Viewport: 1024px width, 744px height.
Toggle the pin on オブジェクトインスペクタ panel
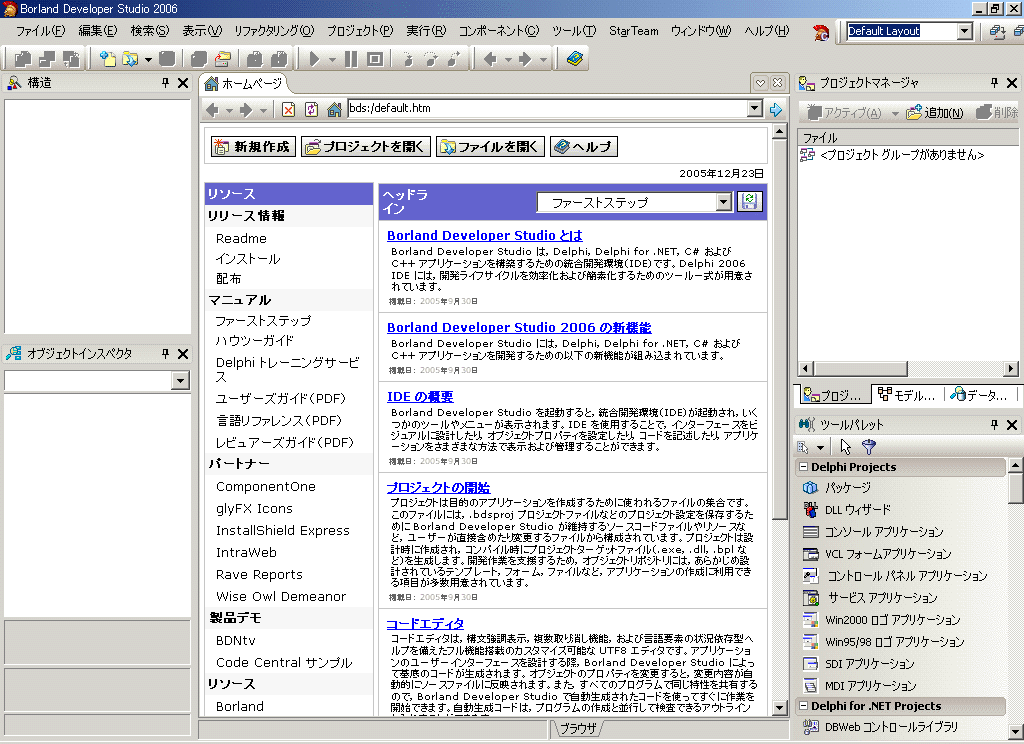(165, 353)
